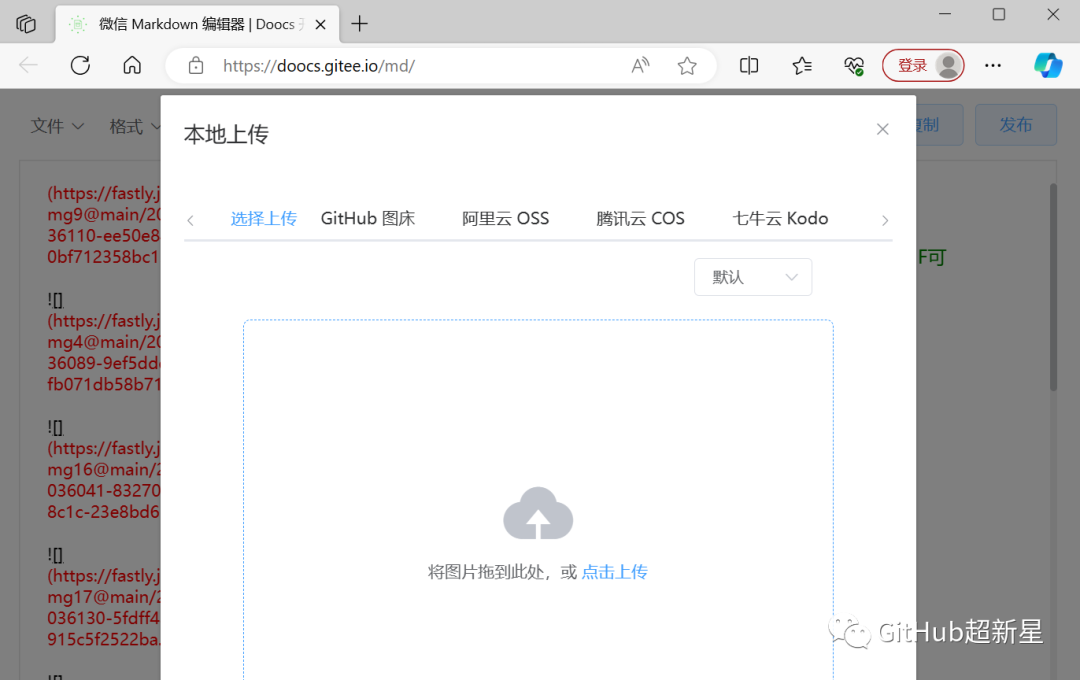The width and height of the screenshot is (1080, 680).
Task: Activate the Read aloud icon
Action: coord(641,65)
